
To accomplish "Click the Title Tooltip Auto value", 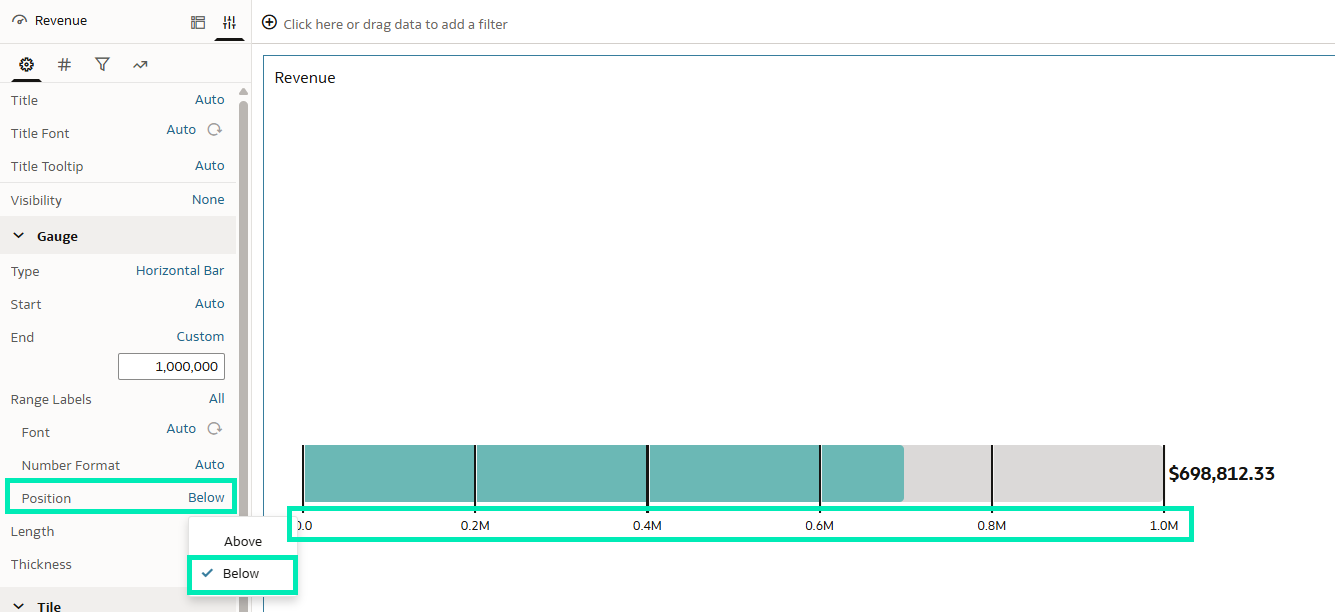I will (209, 166).
